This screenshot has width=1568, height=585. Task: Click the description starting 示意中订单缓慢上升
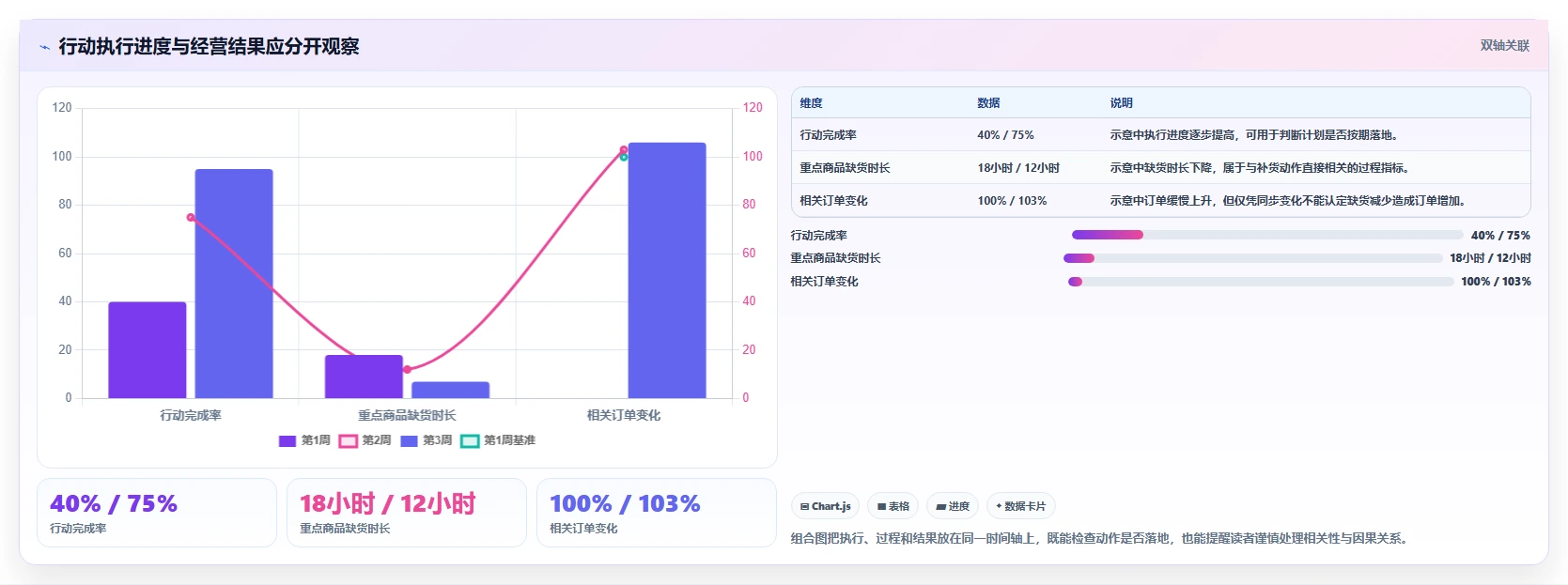pos(1290,201)
